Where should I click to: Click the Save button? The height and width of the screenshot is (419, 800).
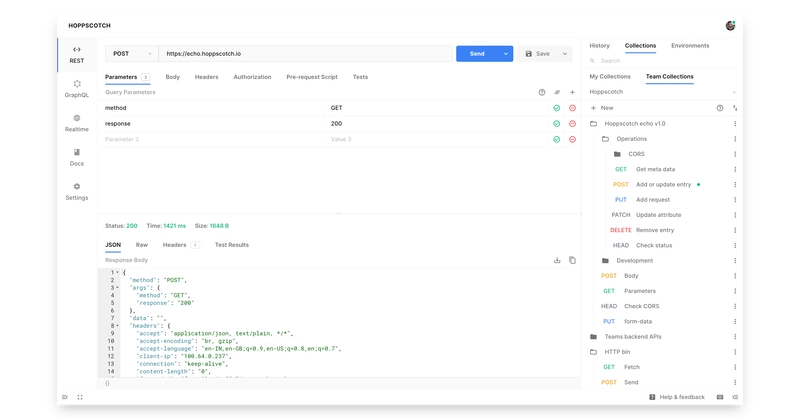538,54
